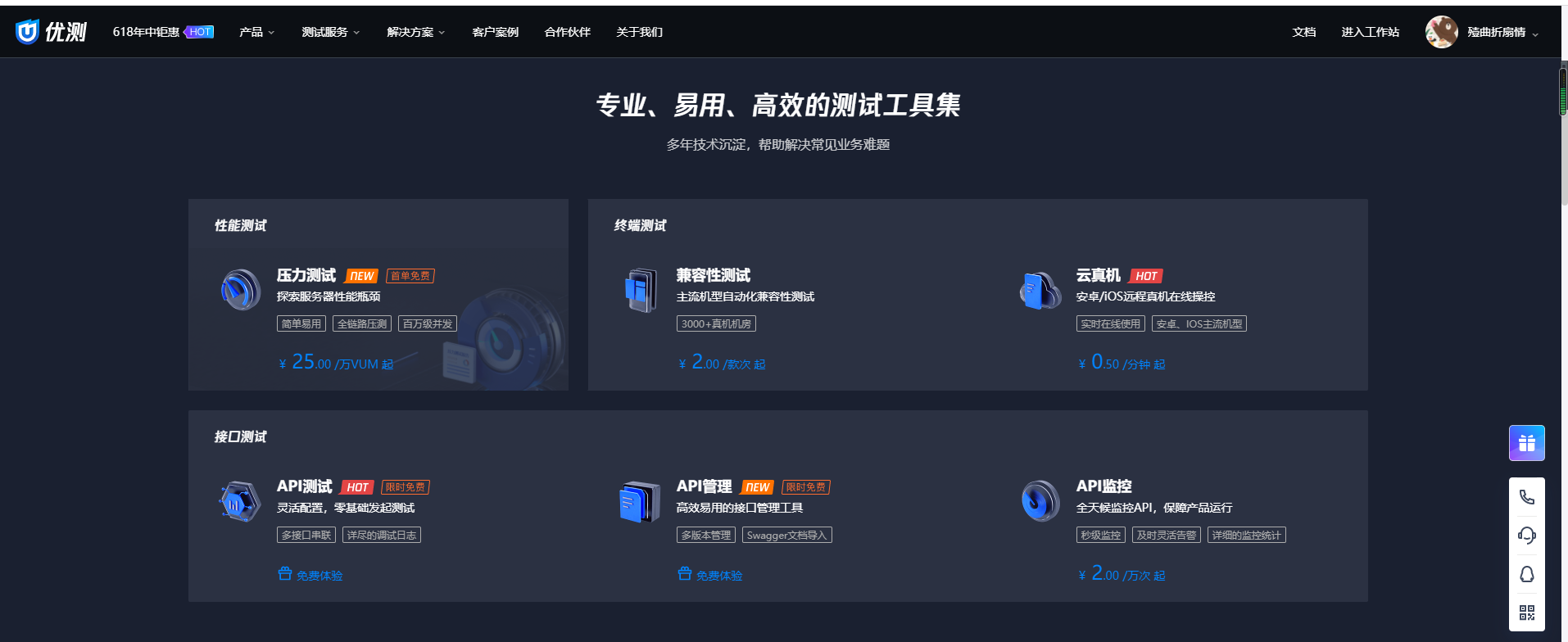Viewport: 1568px width, 642px height.
Task: Click the 秒级监控 tag
Action: click(1101, 535)
